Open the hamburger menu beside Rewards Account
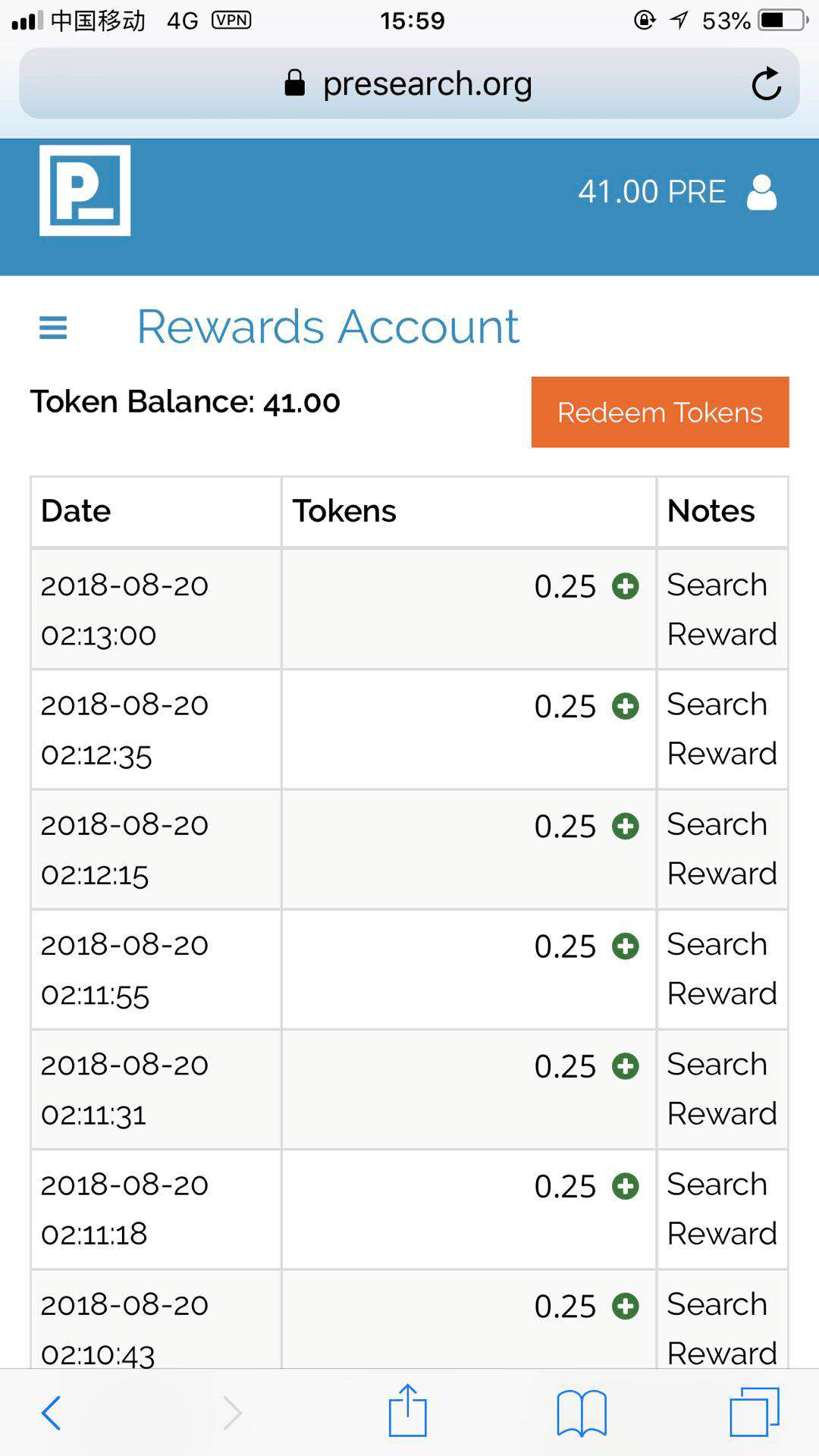This screenshot has height=1456, width=819. click(x=53, y=328)
